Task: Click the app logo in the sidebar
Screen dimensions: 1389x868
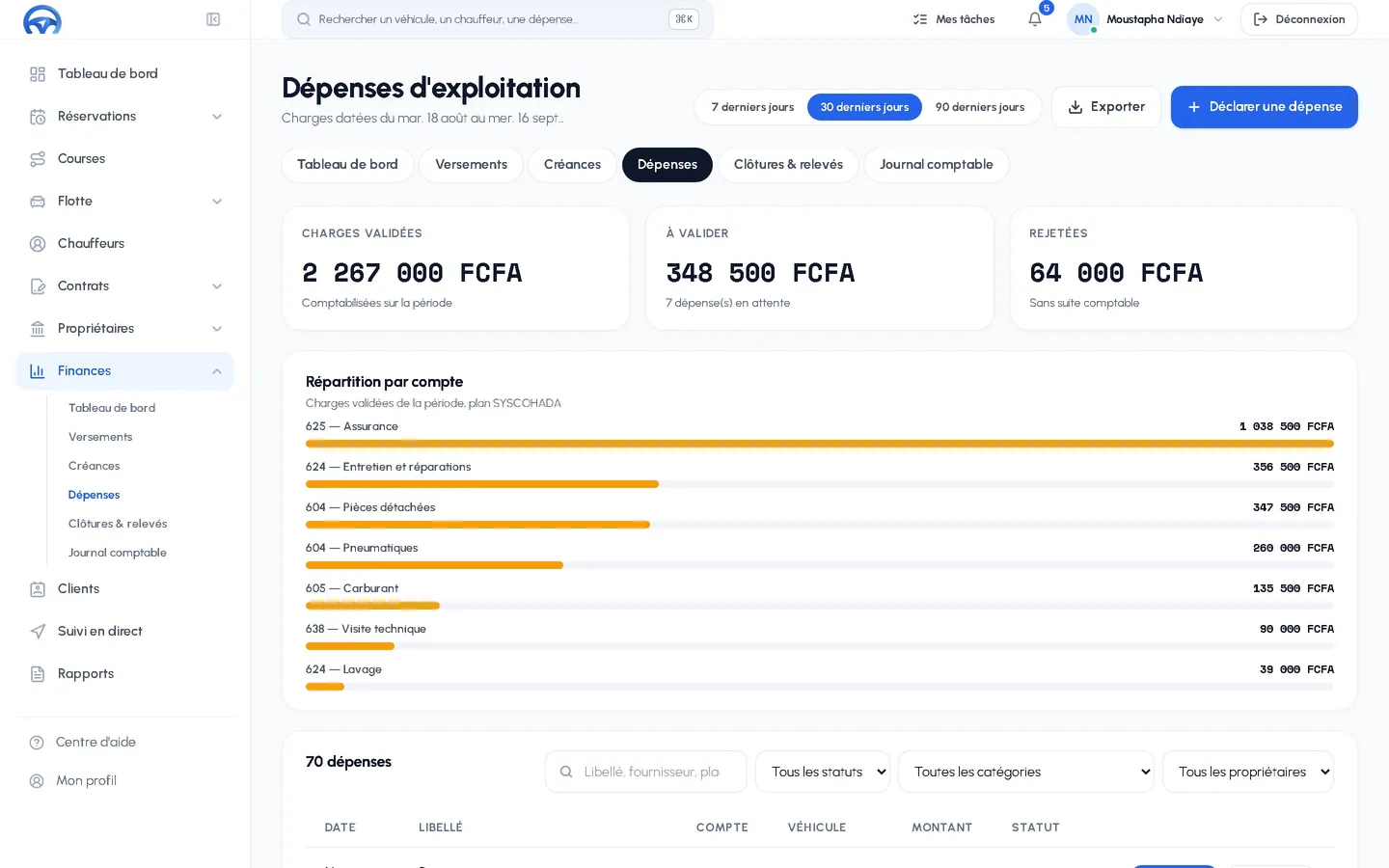Action: pos(42,19)
